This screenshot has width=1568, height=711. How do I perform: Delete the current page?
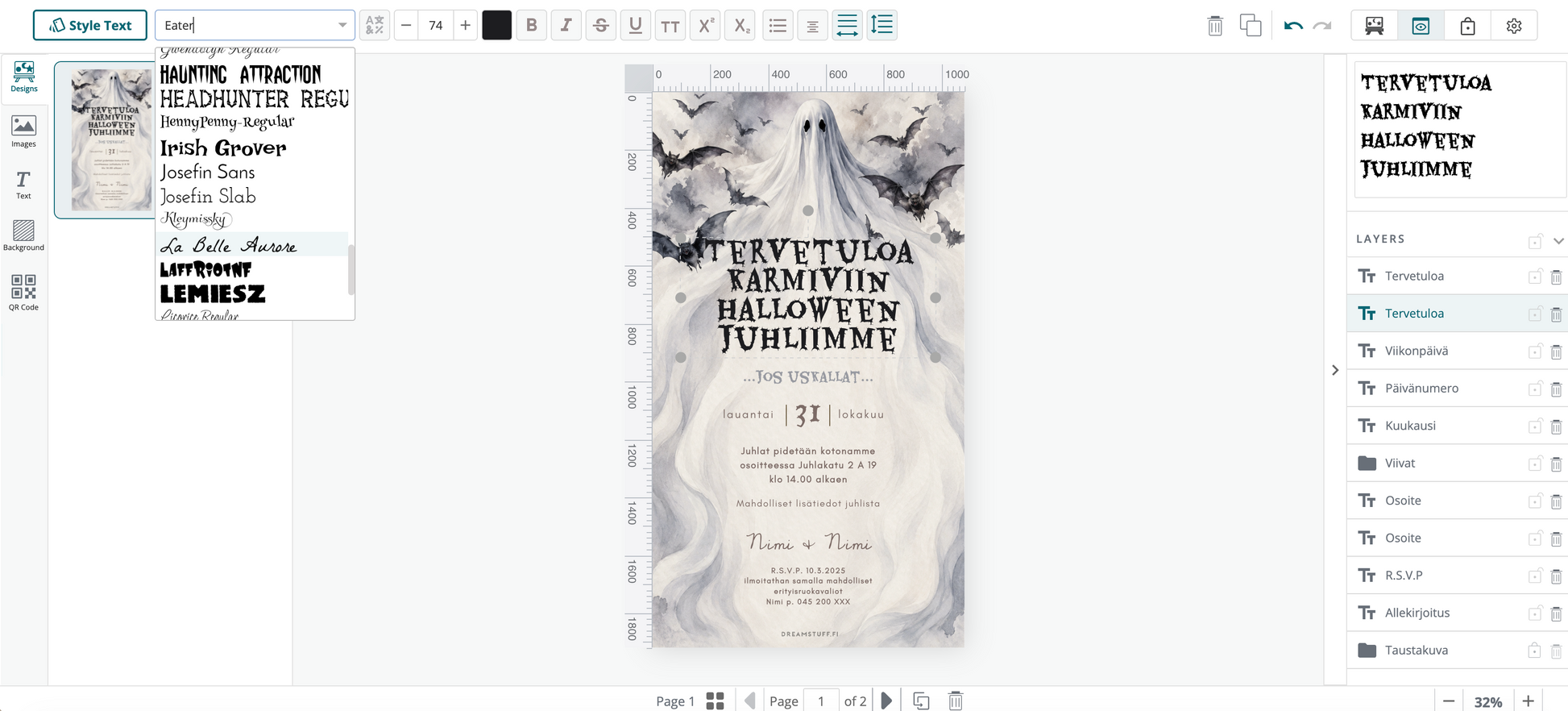[956, 701]
